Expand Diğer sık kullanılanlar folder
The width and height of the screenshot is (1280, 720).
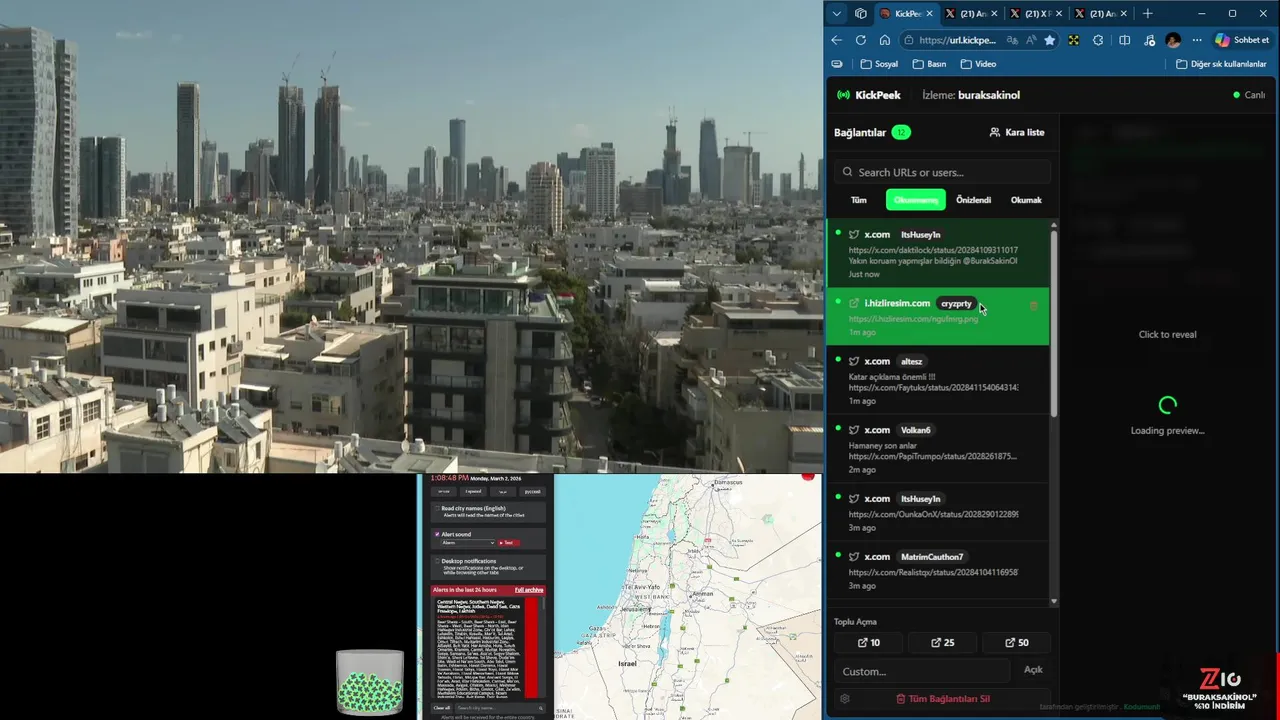(x=1221, y=64)
